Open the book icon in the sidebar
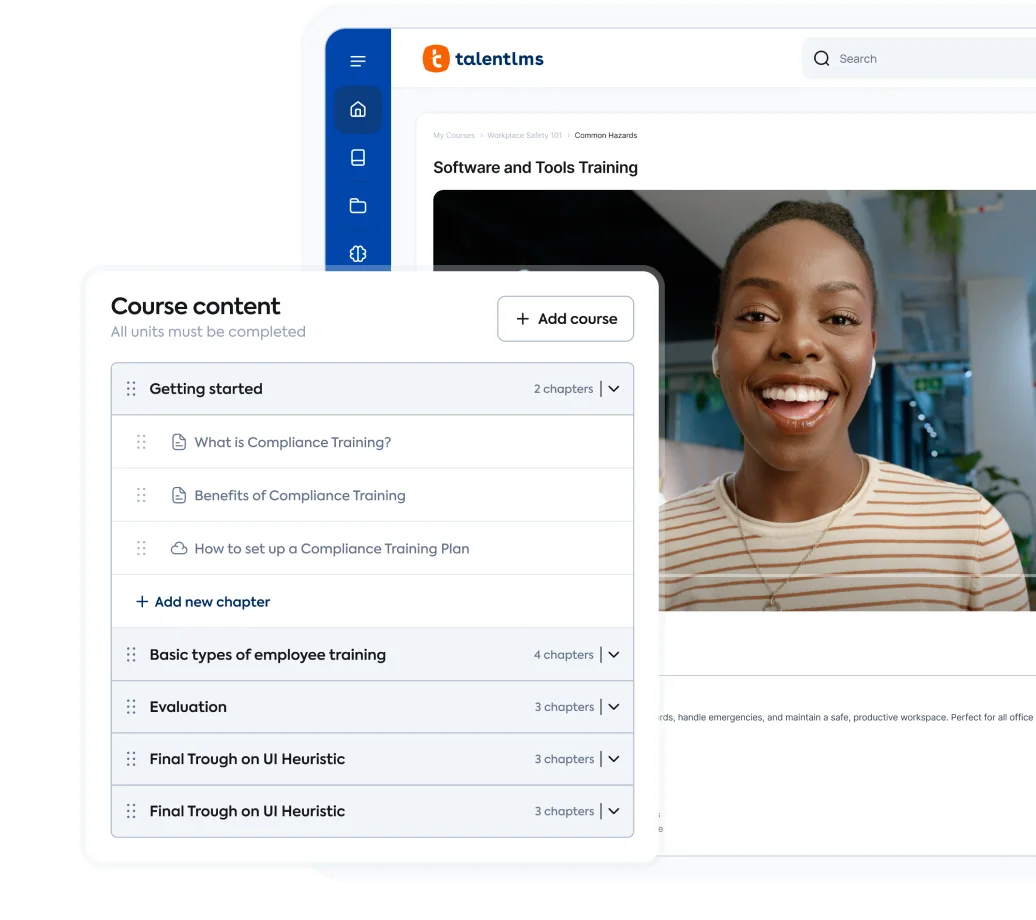This screenshot has height=920, width=1036. tap(358, 158)
